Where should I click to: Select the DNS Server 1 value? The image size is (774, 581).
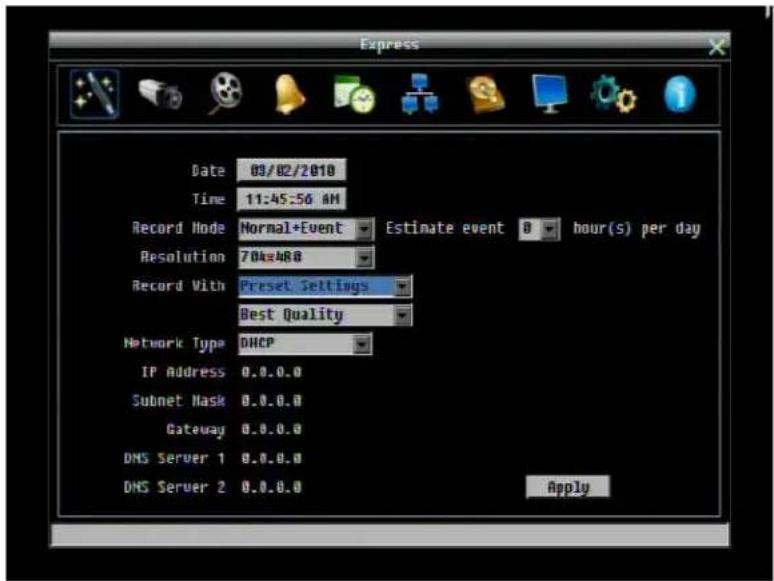(271, 458)
